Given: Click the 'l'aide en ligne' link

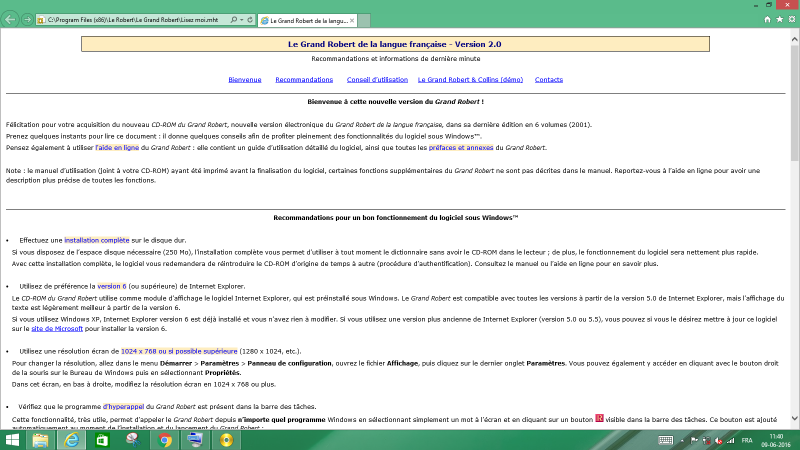Looking at the screenshot, I should (x=117, y=147).
